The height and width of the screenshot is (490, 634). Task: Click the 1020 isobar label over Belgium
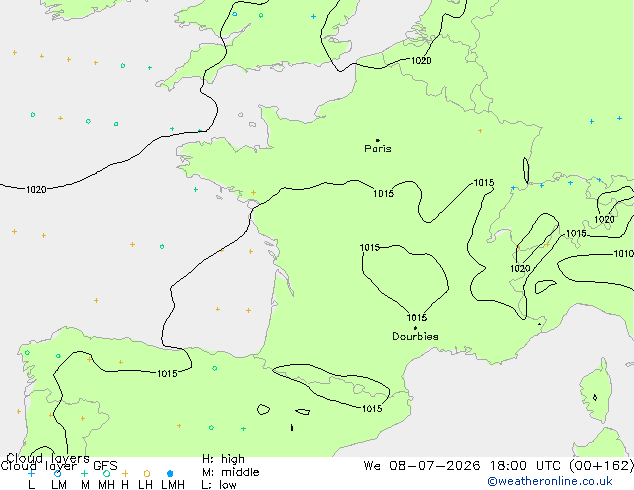pyautogui.click(x=421, y=61)
